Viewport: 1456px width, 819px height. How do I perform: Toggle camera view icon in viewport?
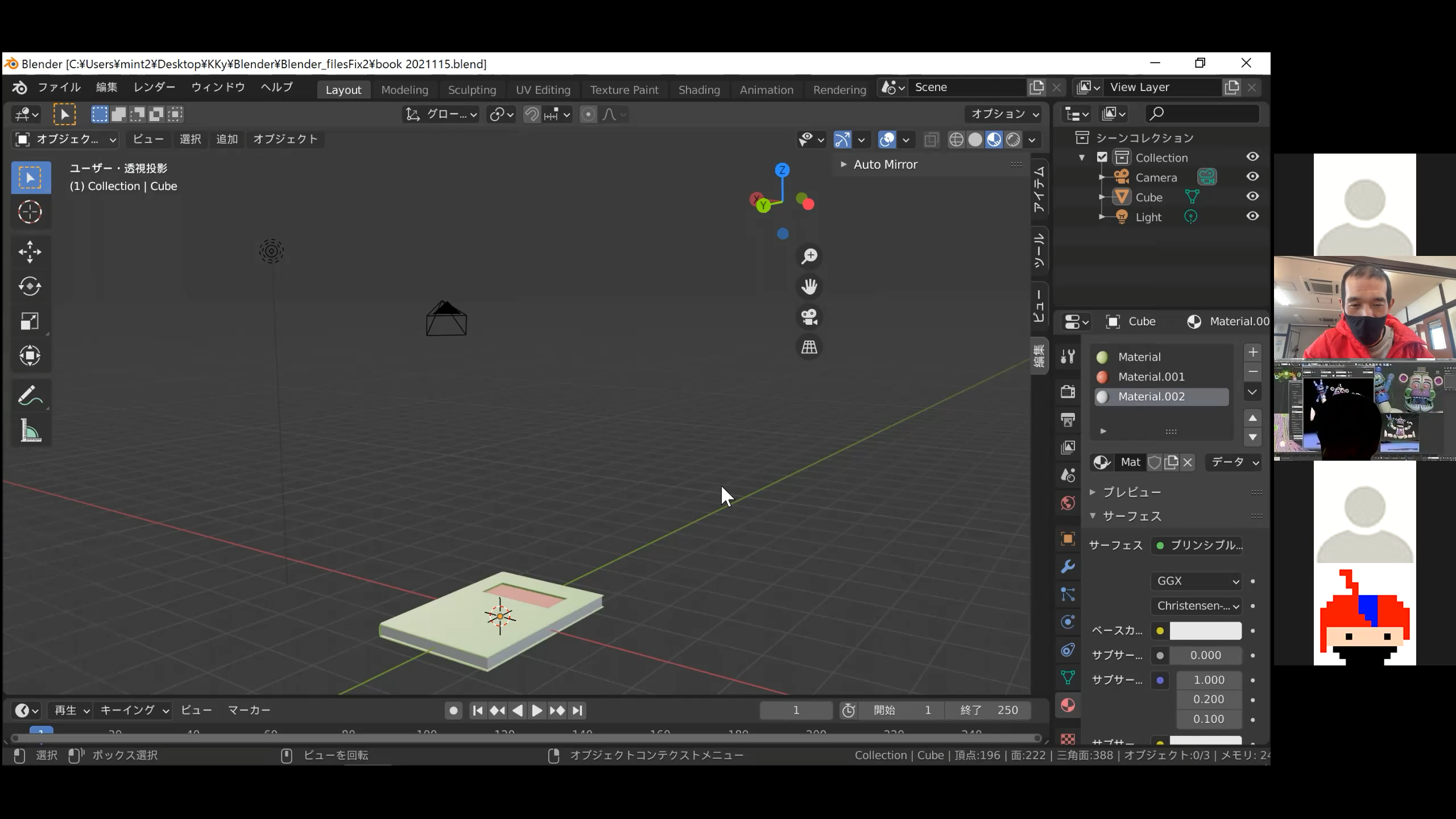809,317
